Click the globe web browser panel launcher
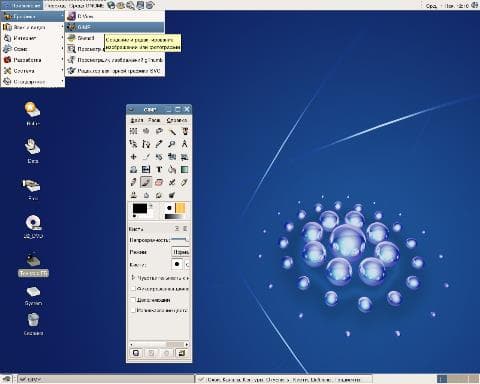This screenshot has height=384, width=480. pos(111,5)
